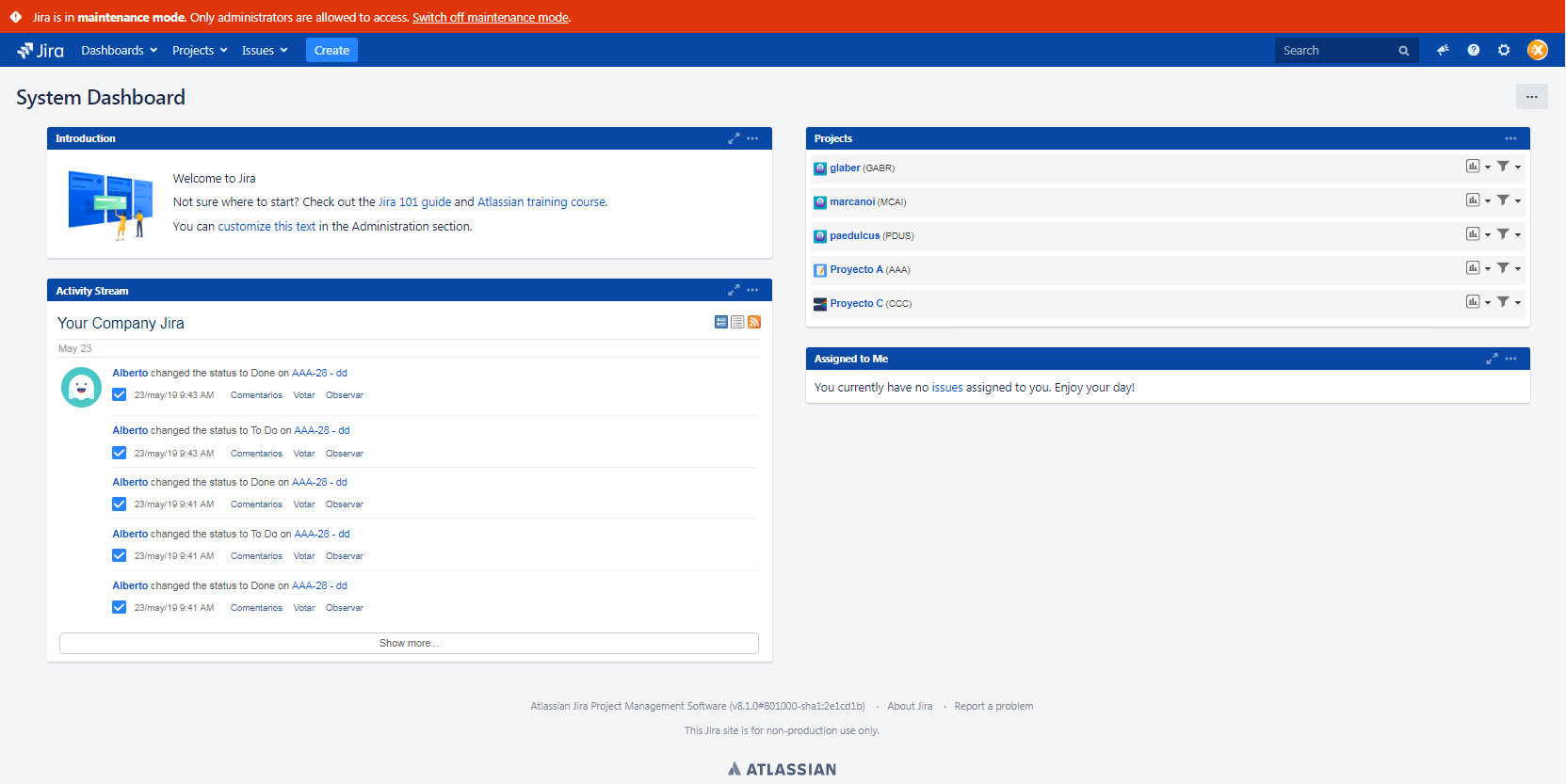Click the Show more... button
Screen dimensions: 1566x784
[x=409, y=643]
